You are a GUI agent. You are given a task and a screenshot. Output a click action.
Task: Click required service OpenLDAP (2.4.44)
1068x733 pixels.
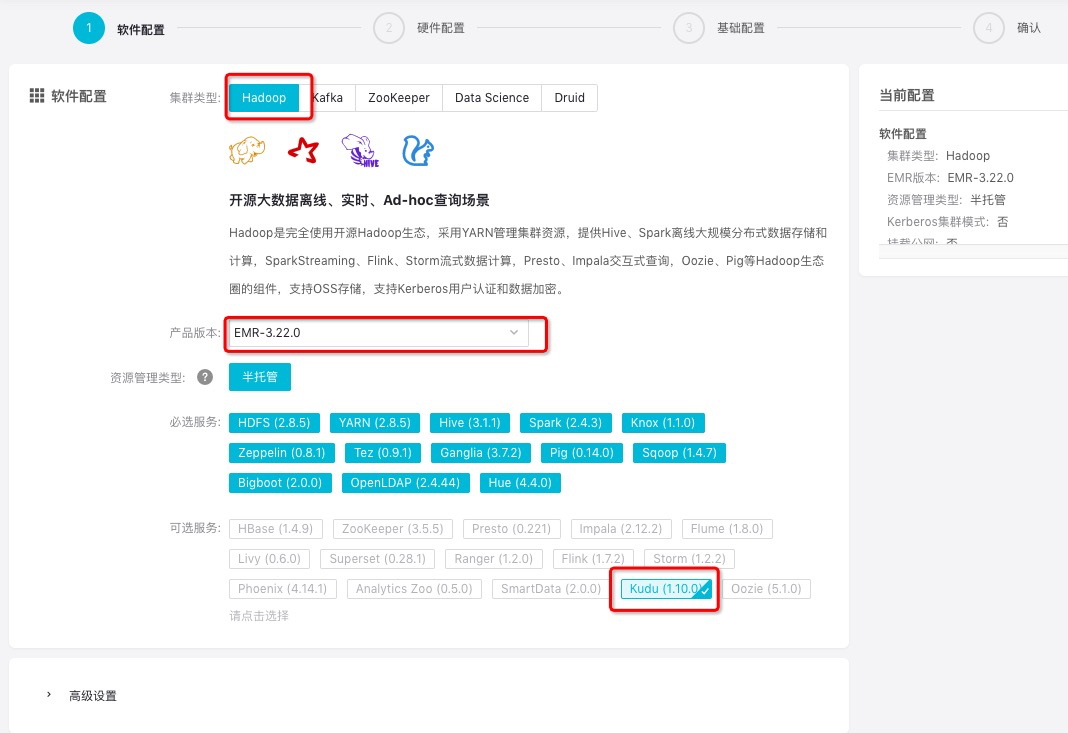(405, 482)
